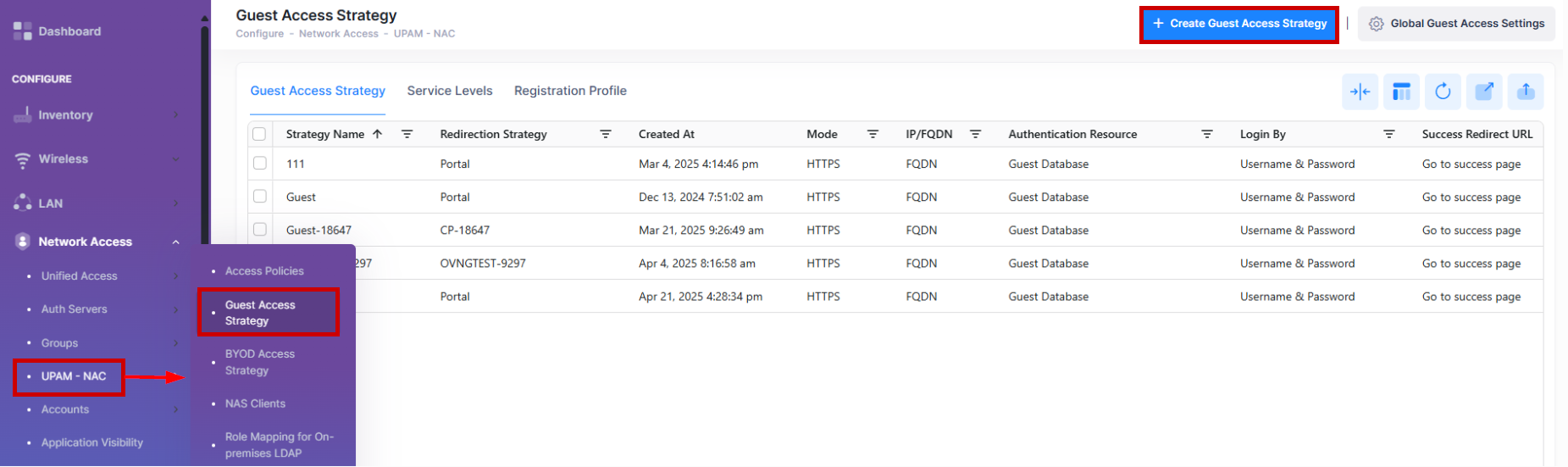Select BYOD Access Strategy submenu item

tap(260, 362)
